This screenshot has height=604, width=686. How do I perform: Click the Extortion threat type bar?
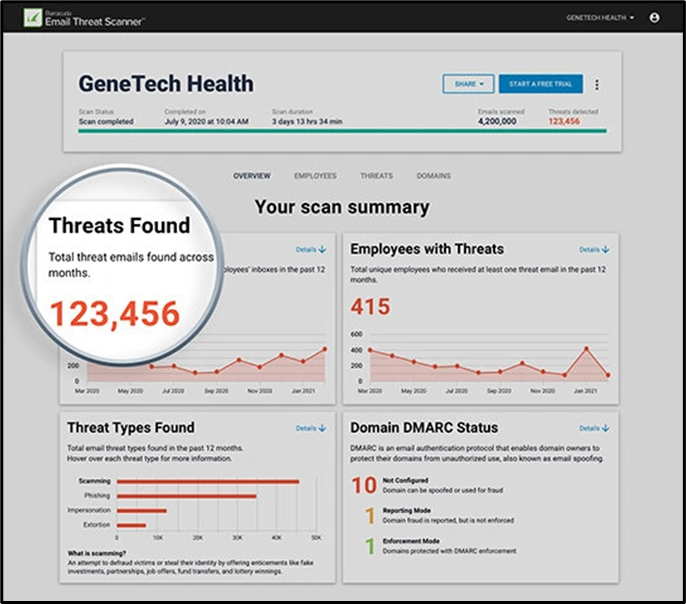[x=131, y=525]
